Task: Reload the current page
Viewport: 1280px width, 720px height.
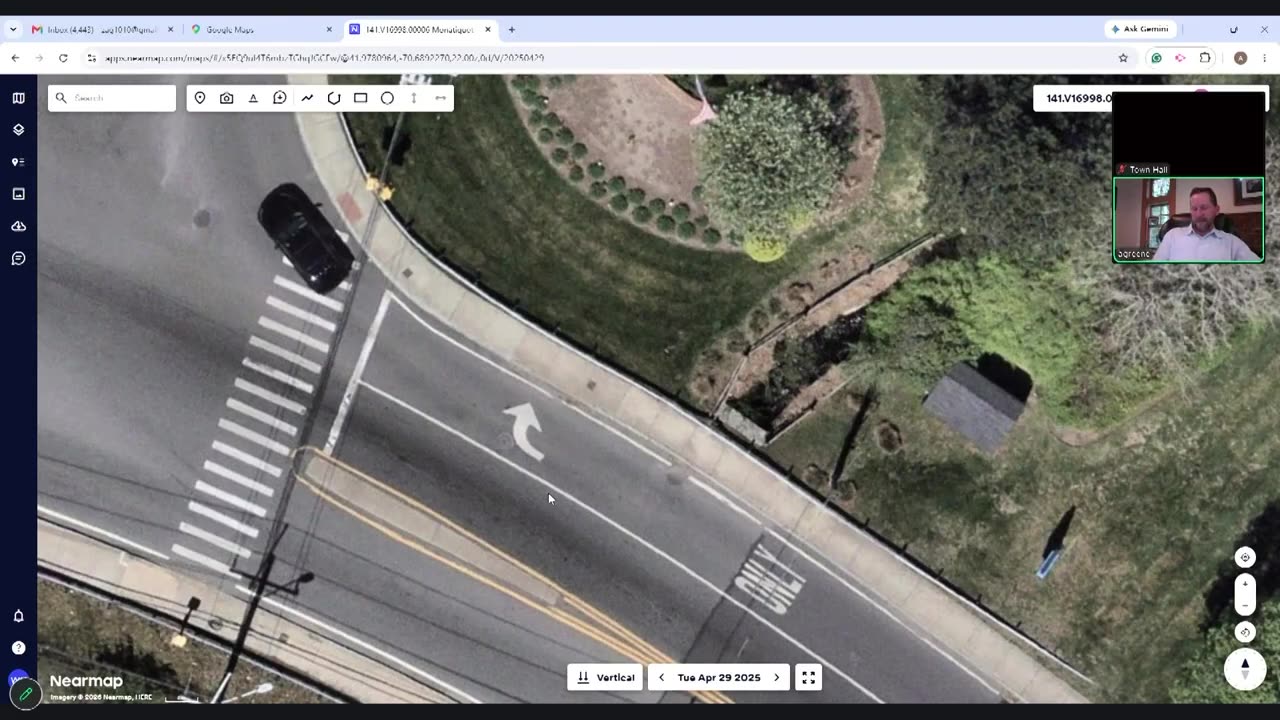Action: point(63,58)
